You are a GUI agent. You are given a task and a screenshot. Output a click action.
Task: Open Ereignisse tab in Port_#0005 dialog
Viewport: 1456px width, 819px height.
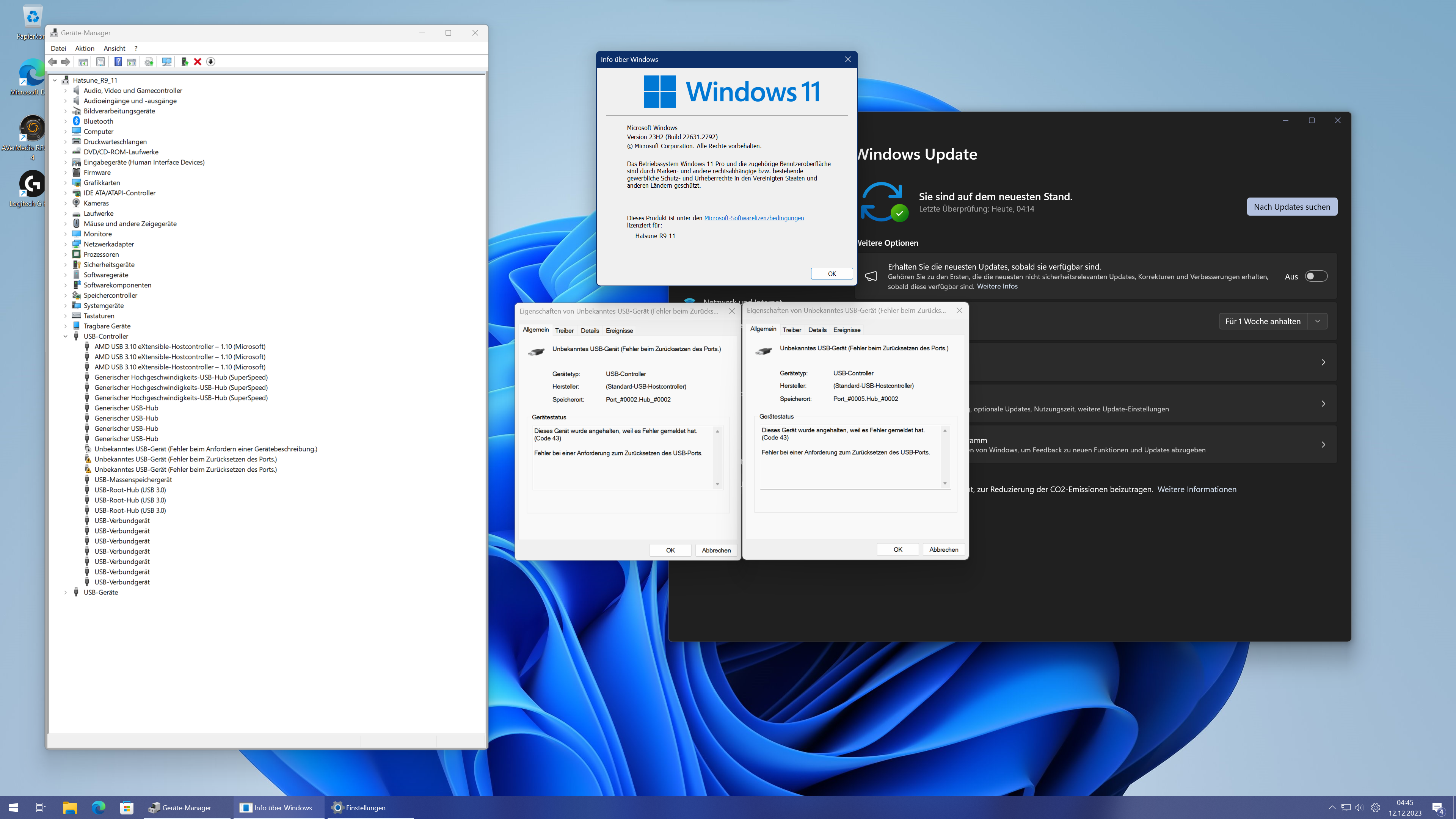pyautogui.click(x=847, y=329)
